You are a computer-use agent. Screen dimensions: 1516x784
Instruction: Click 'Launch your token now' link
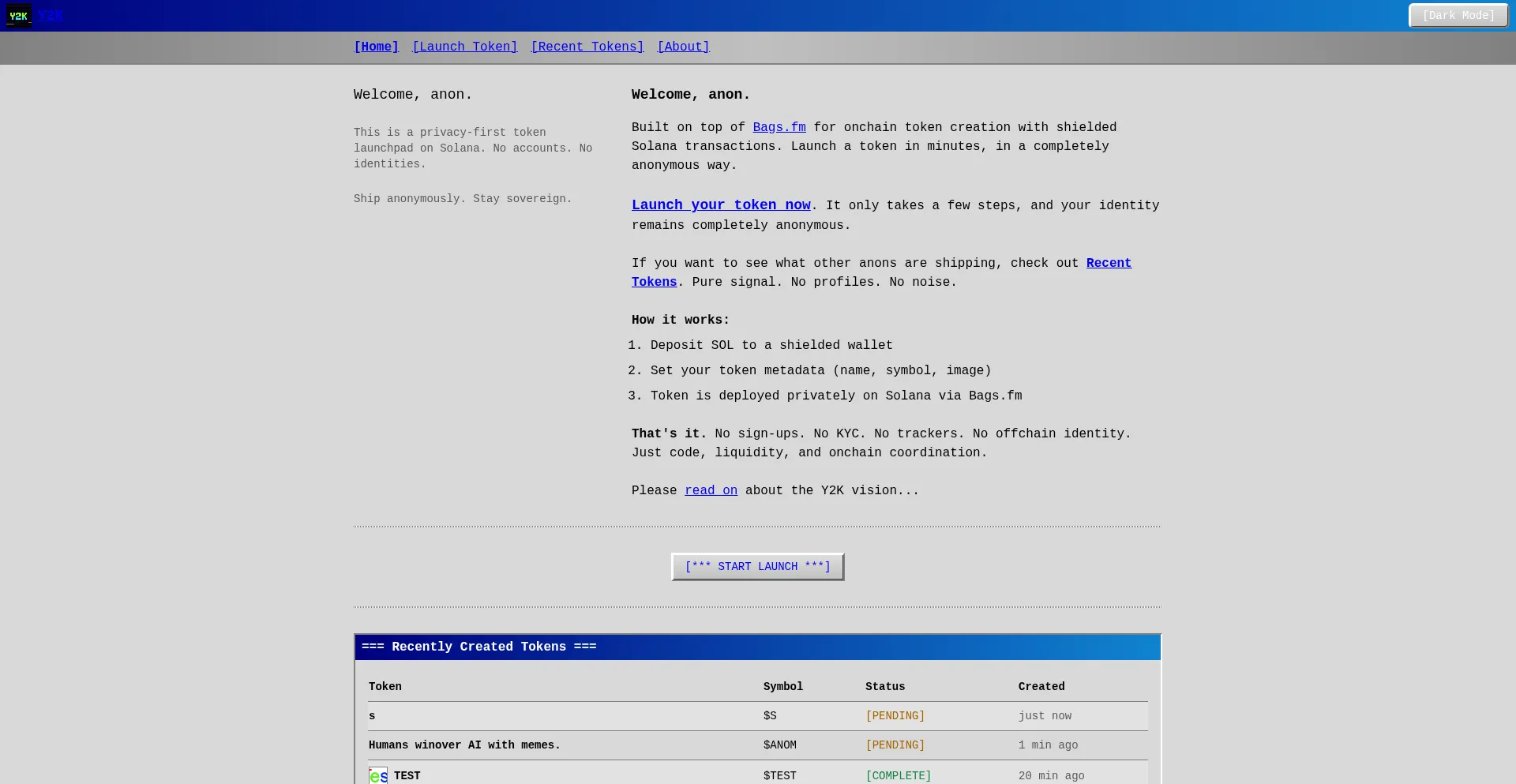[x=721, y=205]
